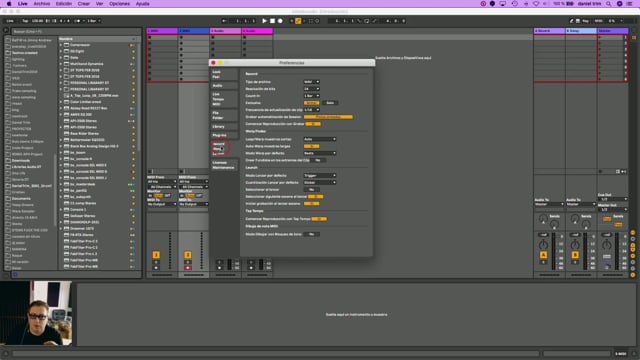The width and height of the screenshot is (640, 360).
Task: Open the Tipo de archivo dropdown
Action: tap(311, 82)
